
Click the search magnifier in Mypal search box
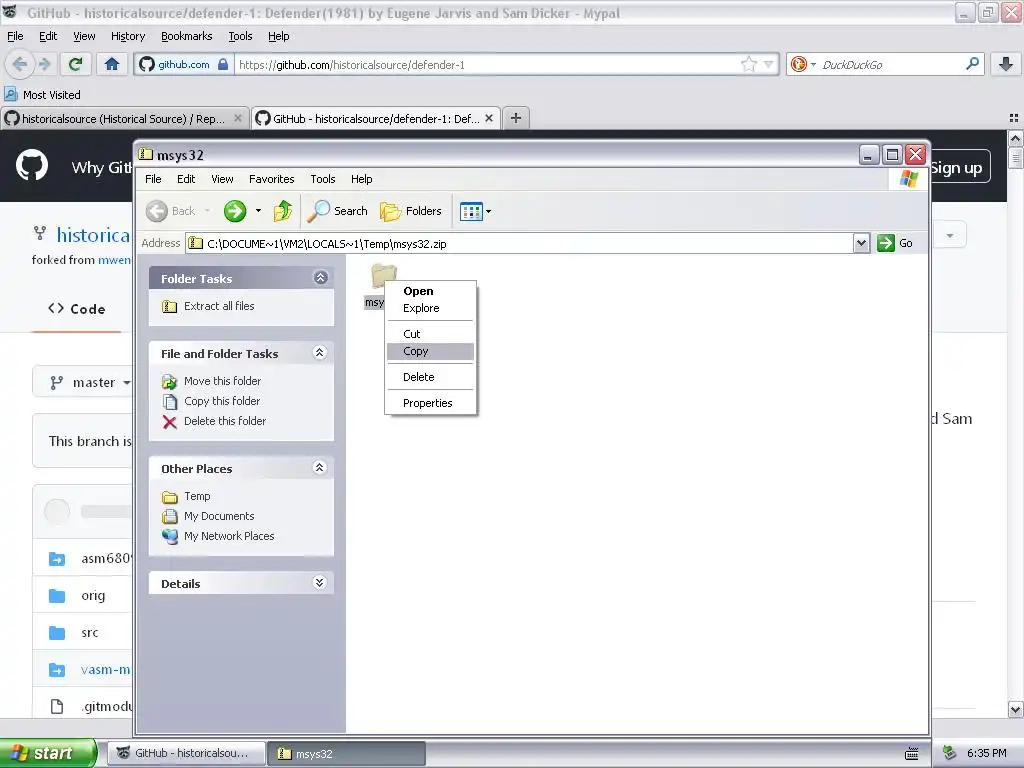click(972, 64)
